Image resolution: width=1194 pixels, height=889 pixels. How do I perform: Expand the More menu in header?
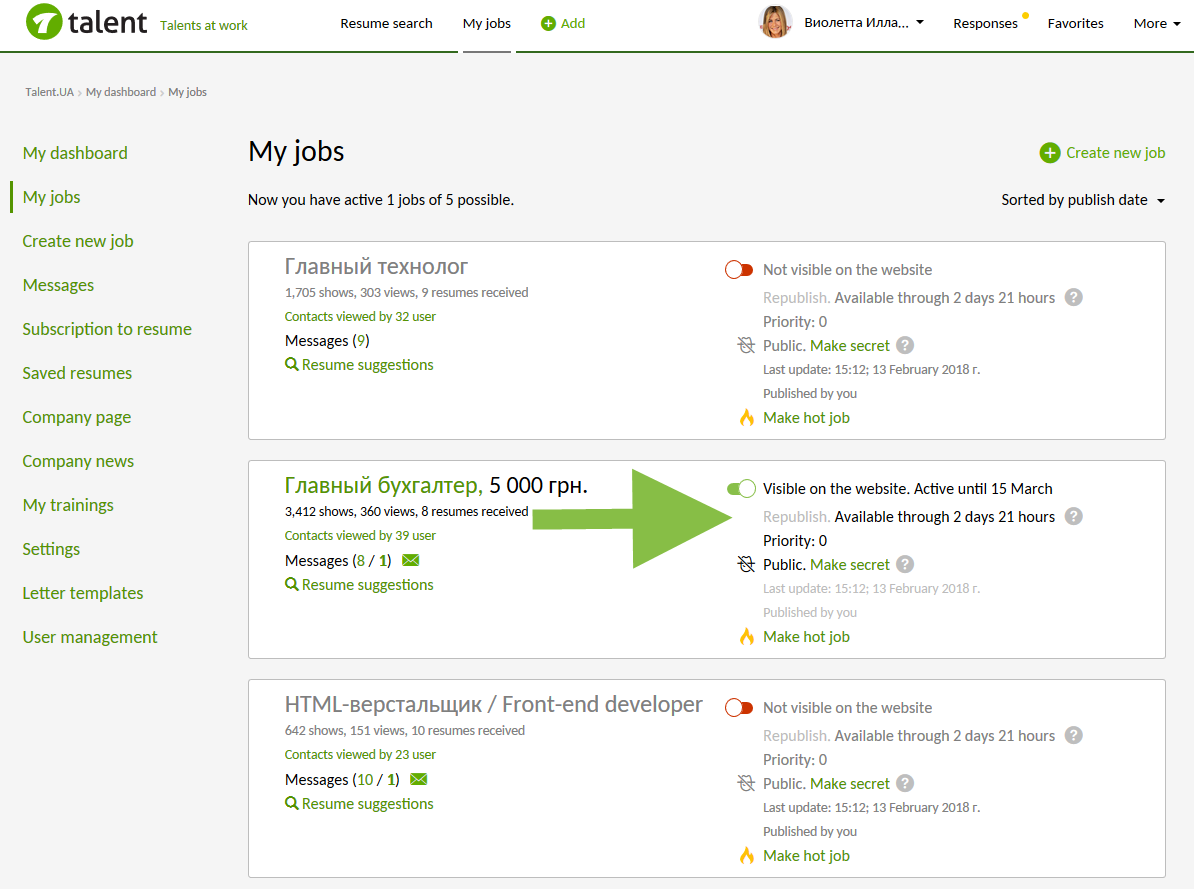pyautogui.click(x=1157, y=24)
